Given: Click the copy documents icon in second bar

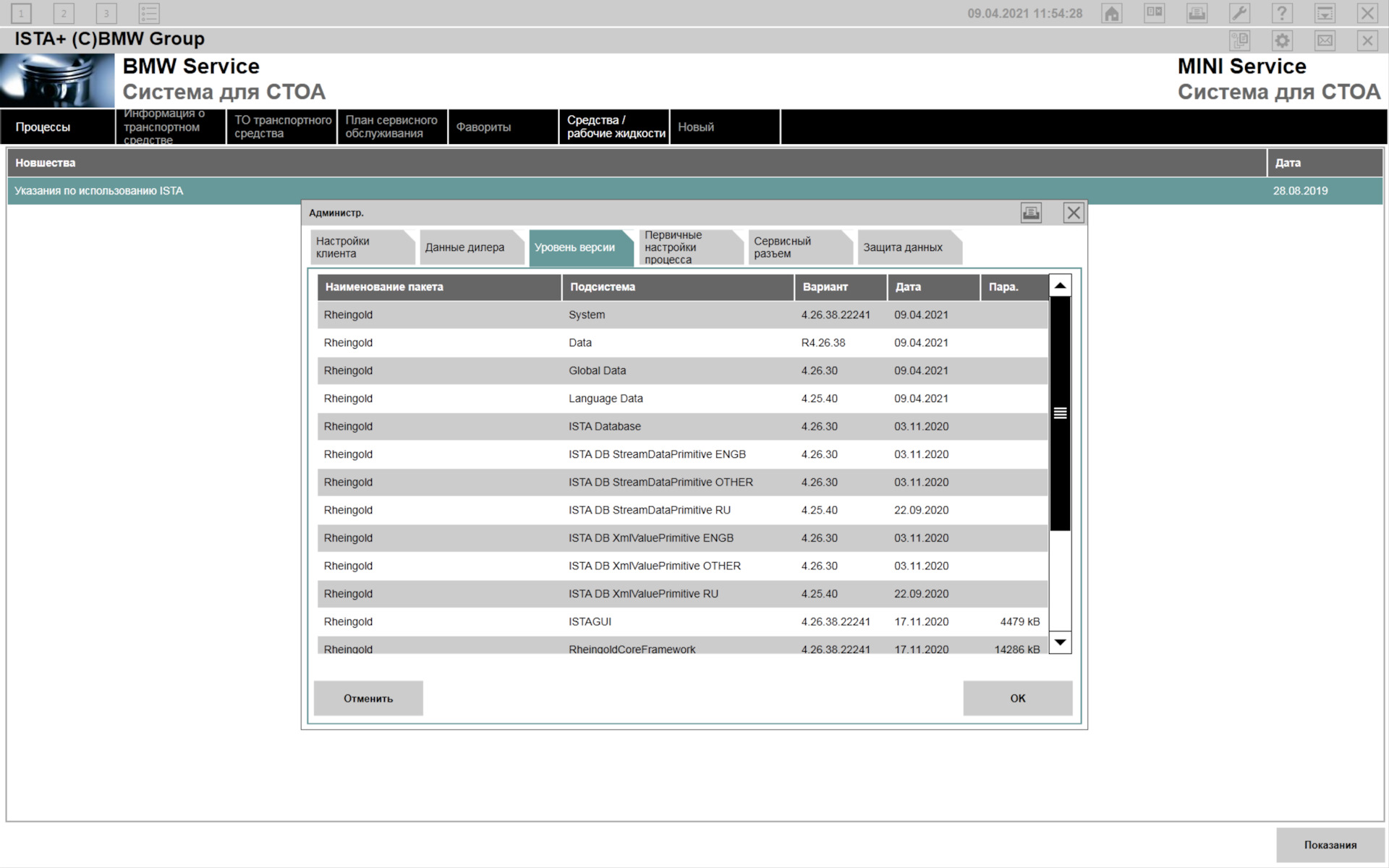Looking at the screenshot, I should (1239, 41).
